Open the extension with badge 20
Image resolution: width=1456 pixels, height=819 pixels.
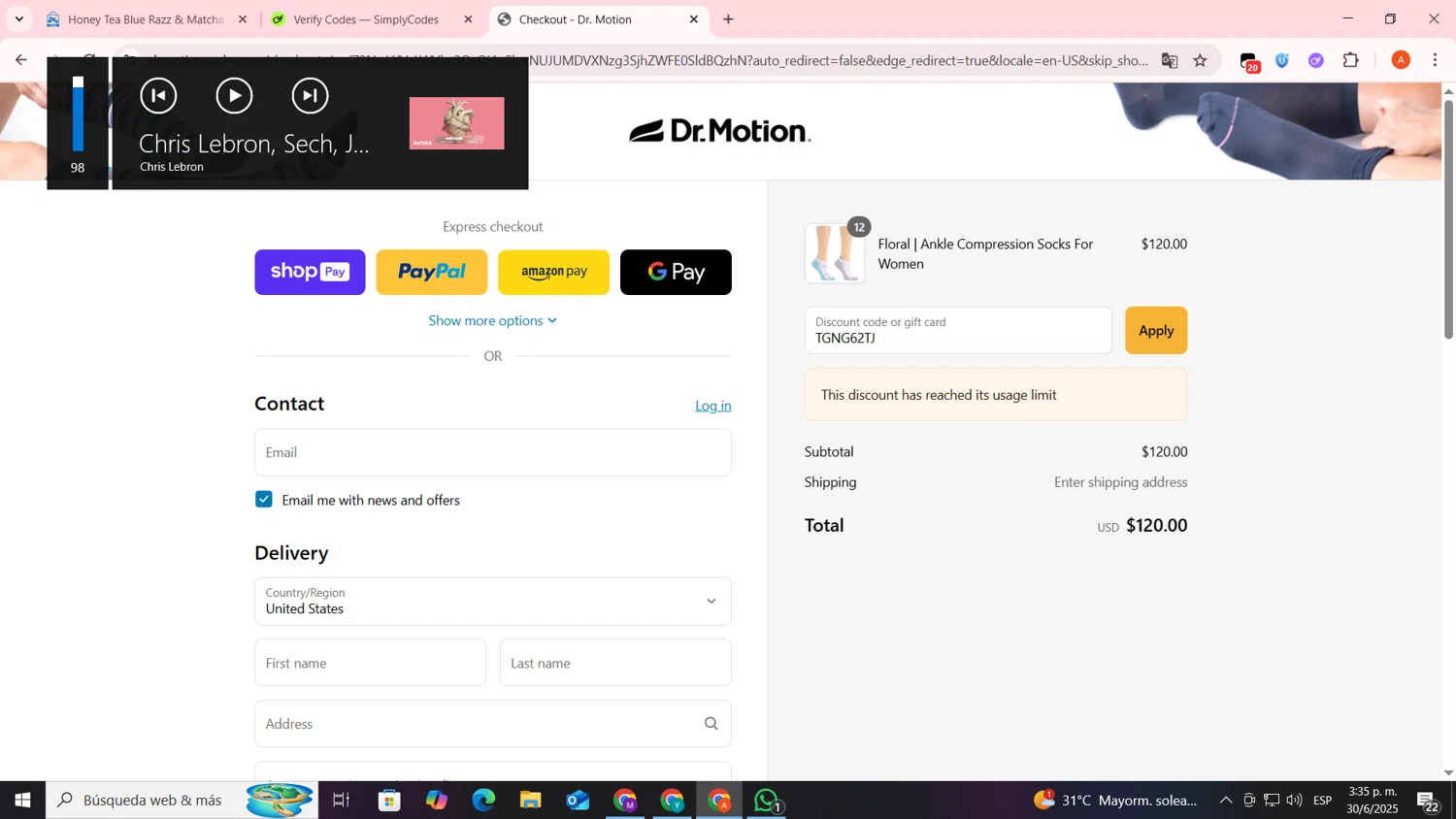click(1249, 61)
